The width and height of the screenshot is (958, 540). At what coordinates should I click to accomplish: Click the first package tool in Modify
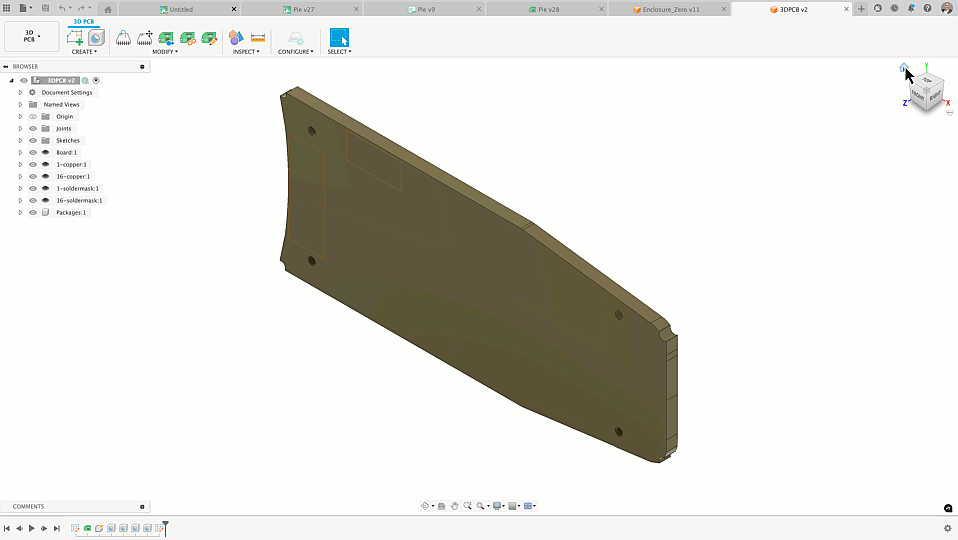(123, 38)
